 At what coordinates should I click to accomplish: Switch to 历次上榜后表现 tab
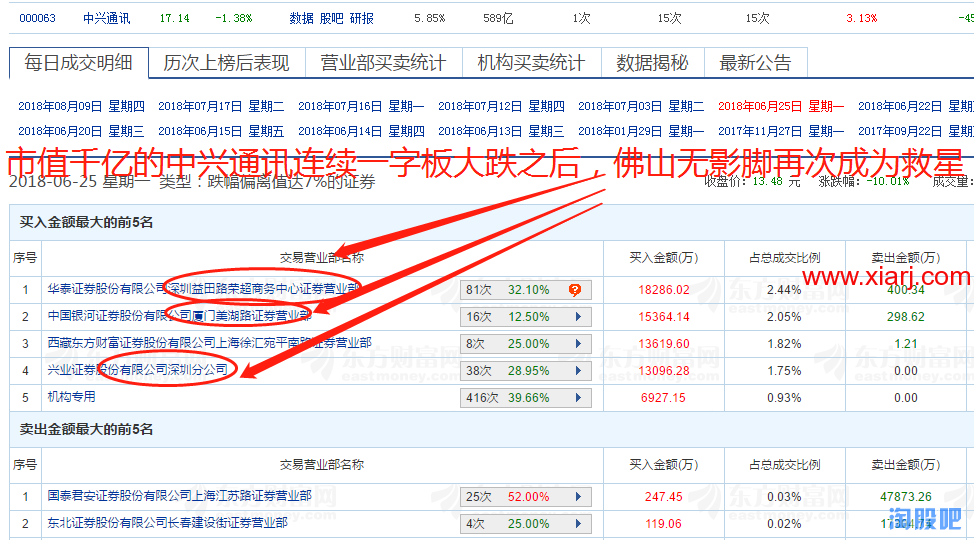[227, 63]
